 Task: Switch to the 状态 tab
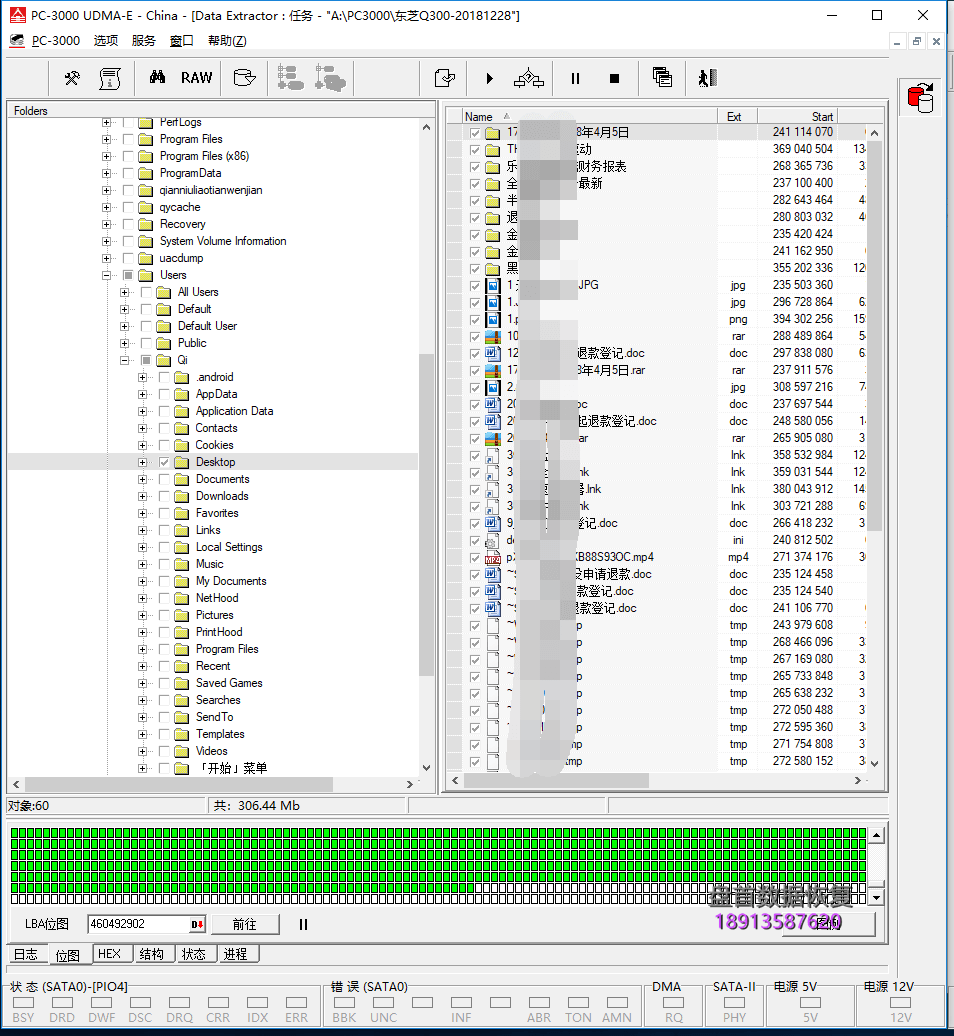pos(194,953)
